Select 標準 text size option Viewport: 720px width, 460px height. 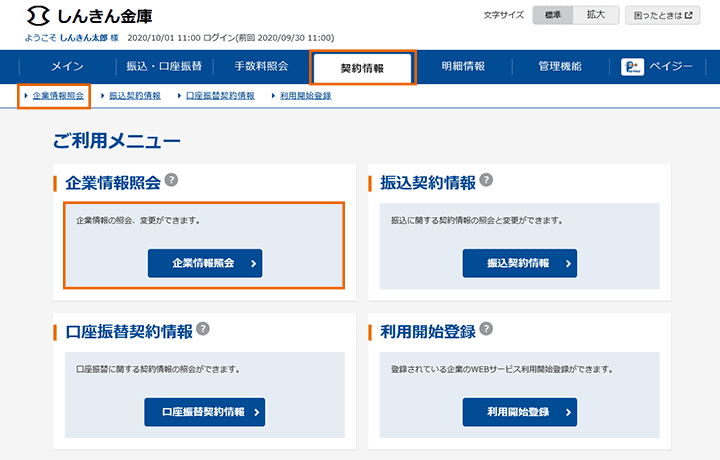click(553, 16)
